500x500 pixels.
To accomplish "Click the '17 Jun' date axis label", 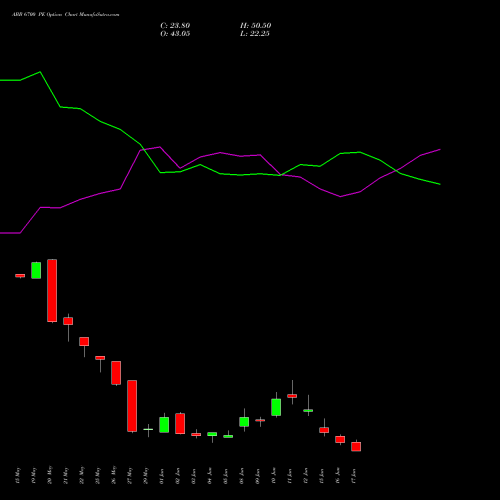I will pos(354,475).
